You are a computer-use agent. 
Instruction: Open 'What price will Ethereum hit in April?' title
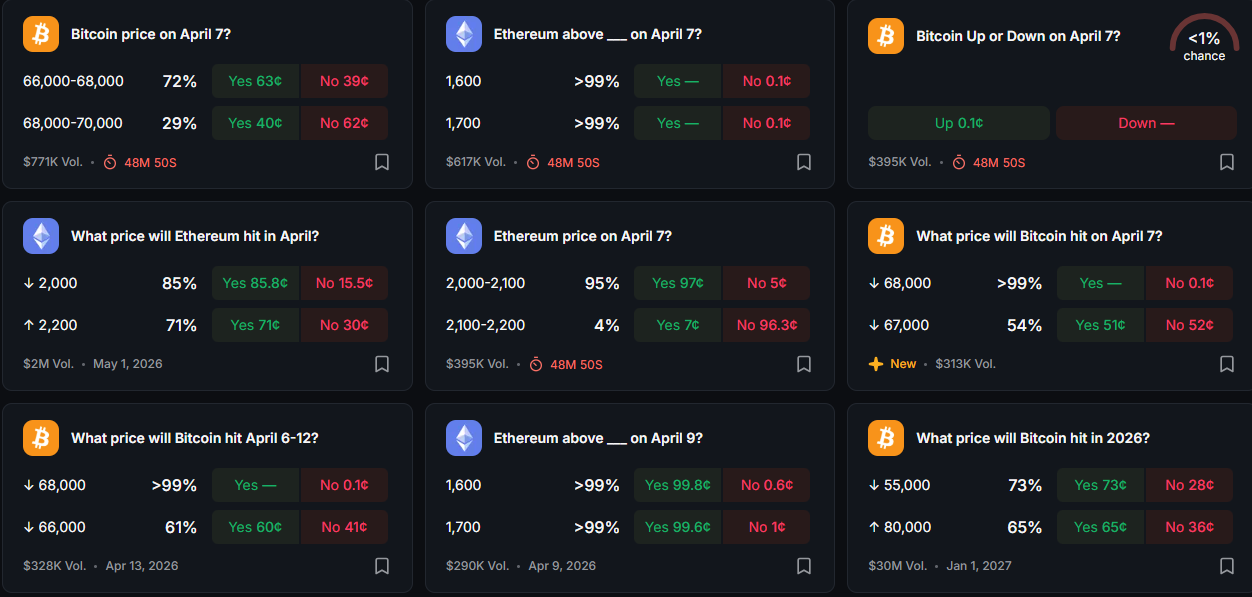(195, 236)
